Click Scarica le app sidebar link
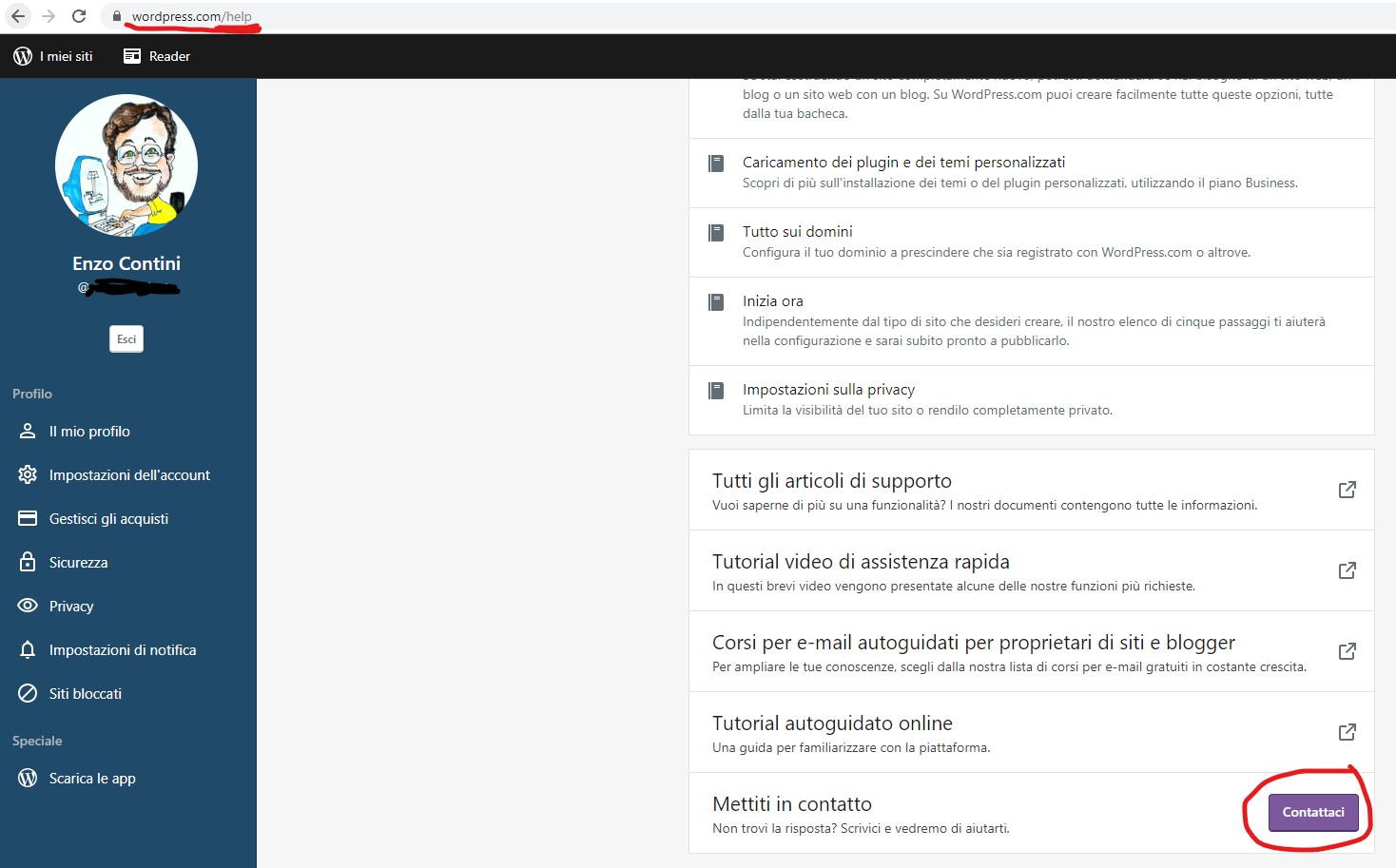Screen dimensions: 1396x868 (x=92, y=779)
